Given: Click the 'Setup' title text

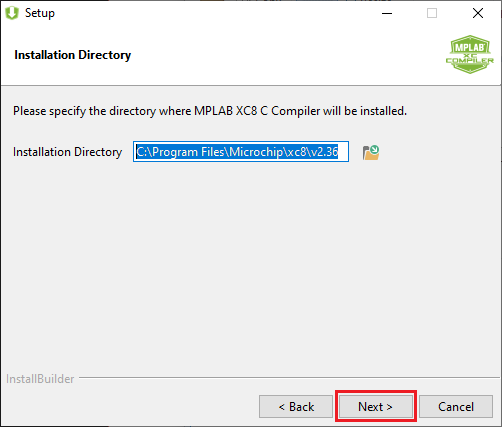Looking at the screenshot, I should [40, 13].
